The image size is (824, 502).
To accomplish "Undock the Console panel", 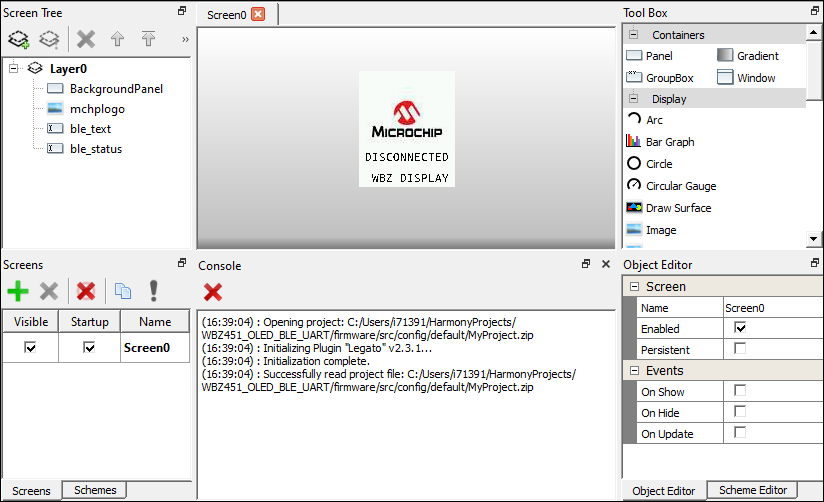I will click(586, 264).
